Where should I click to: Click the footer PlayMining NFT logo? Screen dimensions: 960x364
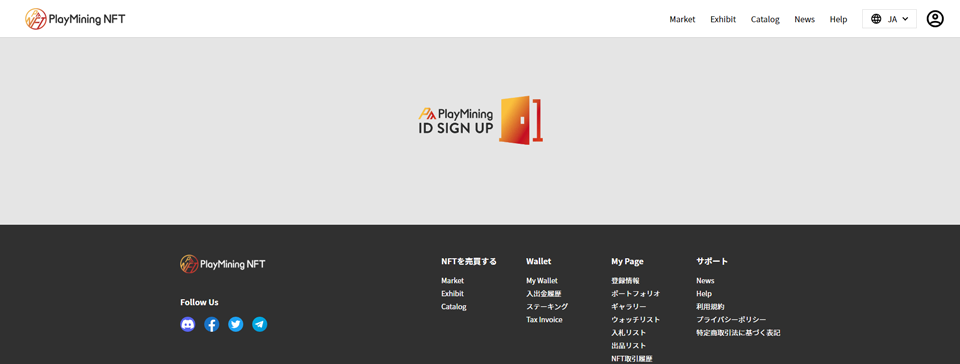tap(223, 264)
